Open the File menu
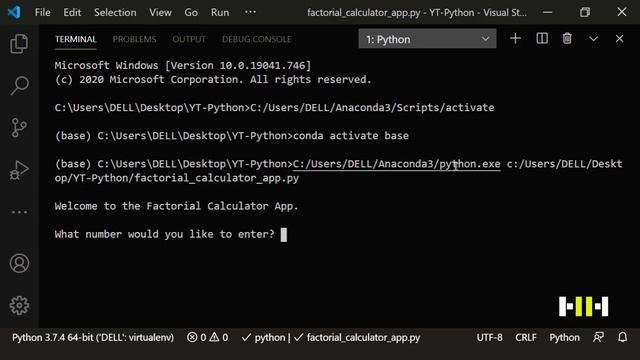This screenshot has height=360, width=640. (42, 12)
